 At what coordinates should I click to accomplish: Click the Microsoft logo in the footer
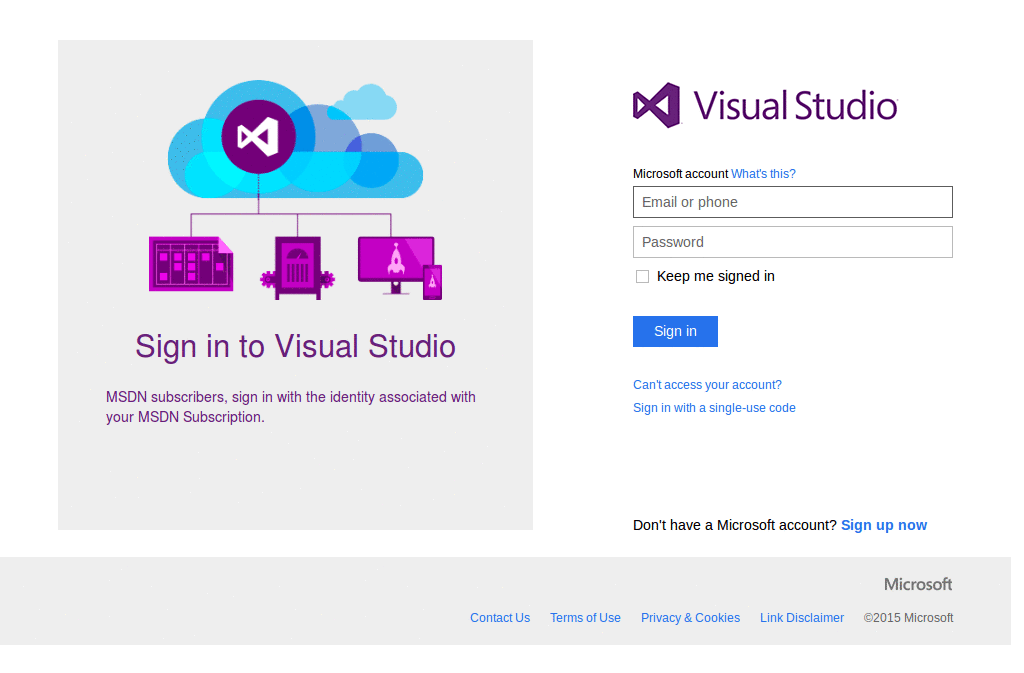click(x=916, y=584)
